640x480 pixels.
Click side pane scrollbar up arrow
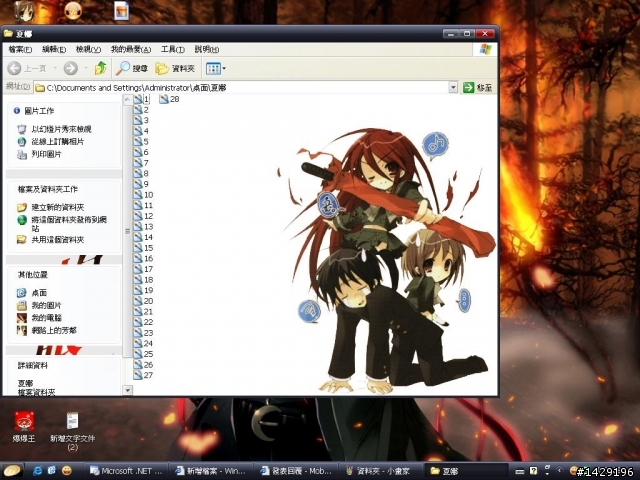pos(127,100)
